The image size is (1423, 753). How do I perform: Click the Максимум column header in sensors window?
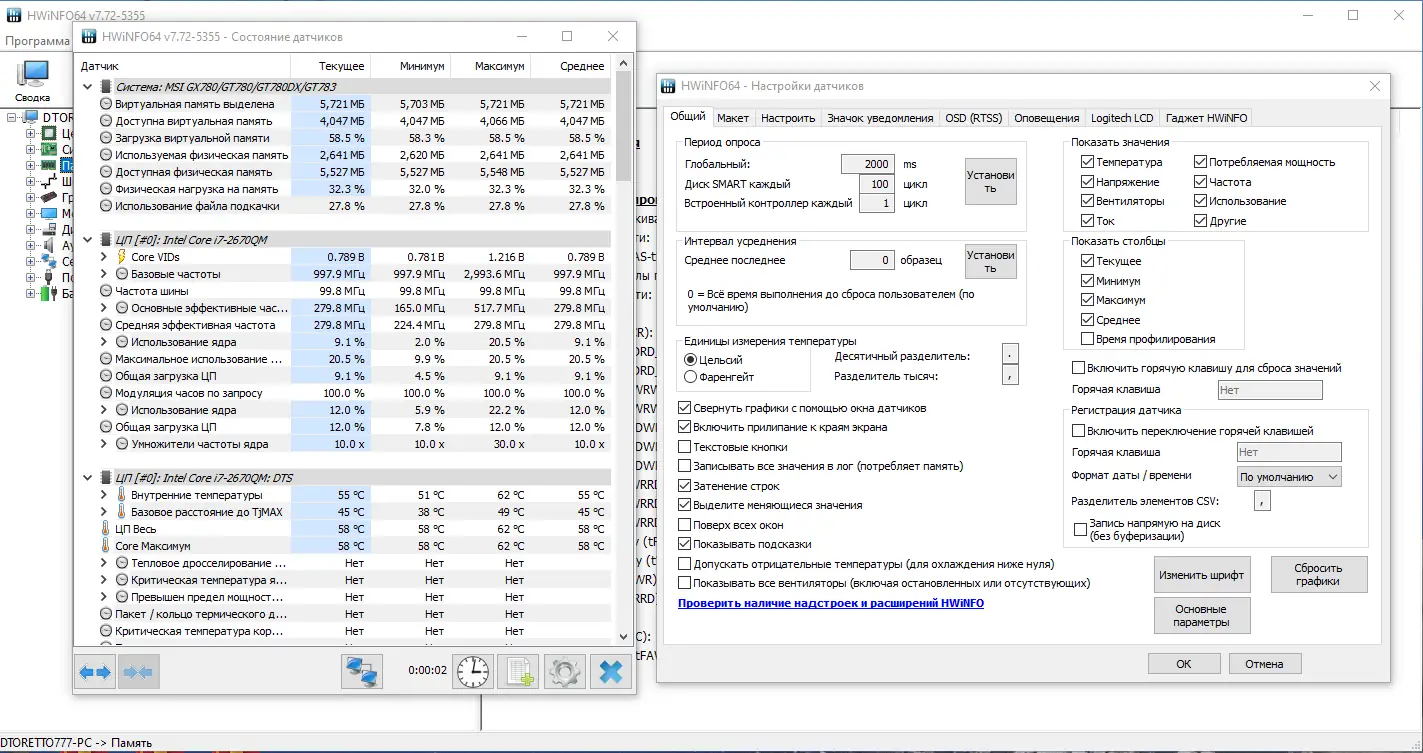click(x=490, y=66)
